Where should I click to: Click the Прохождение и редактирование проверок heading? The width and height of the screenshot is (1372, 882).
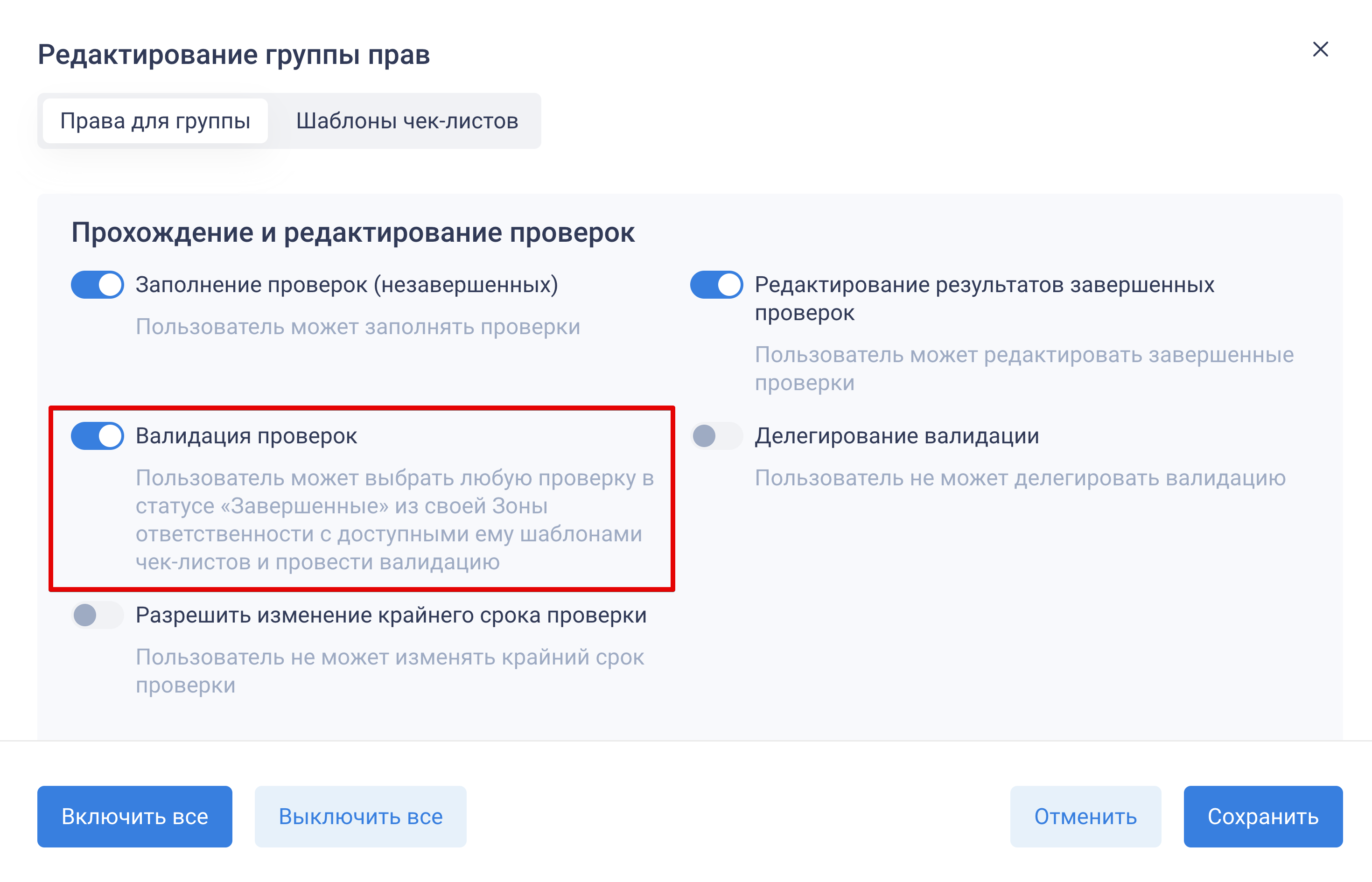point(353,232)
